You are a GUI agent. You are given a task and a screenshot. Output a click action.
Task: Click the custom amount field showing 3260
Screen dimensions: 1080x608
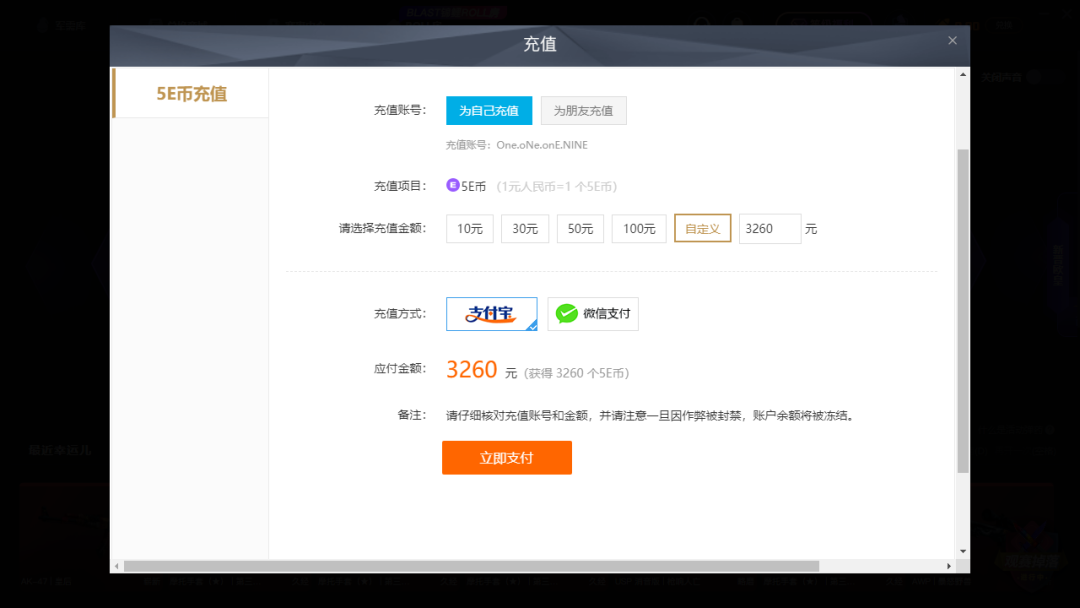[x=770, y=229]
